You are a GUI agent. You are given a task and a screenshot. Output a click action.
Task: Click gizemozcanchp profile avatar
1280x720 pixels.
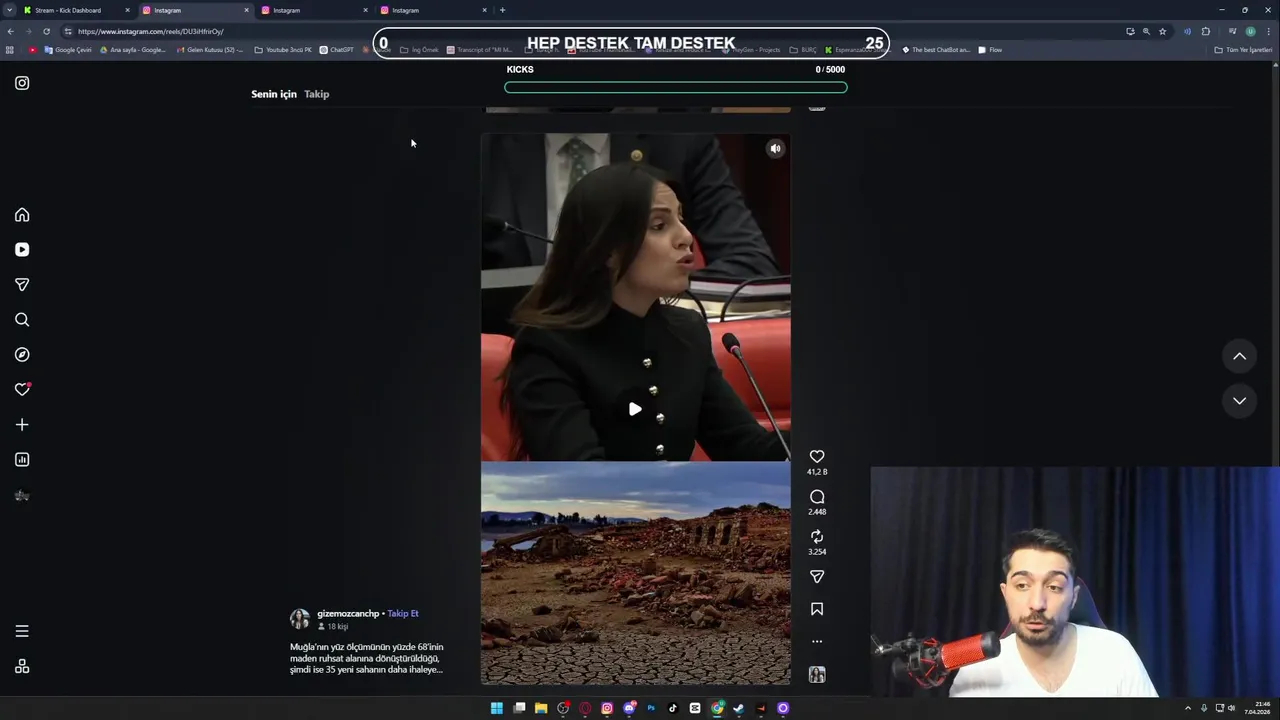[300, 619]
